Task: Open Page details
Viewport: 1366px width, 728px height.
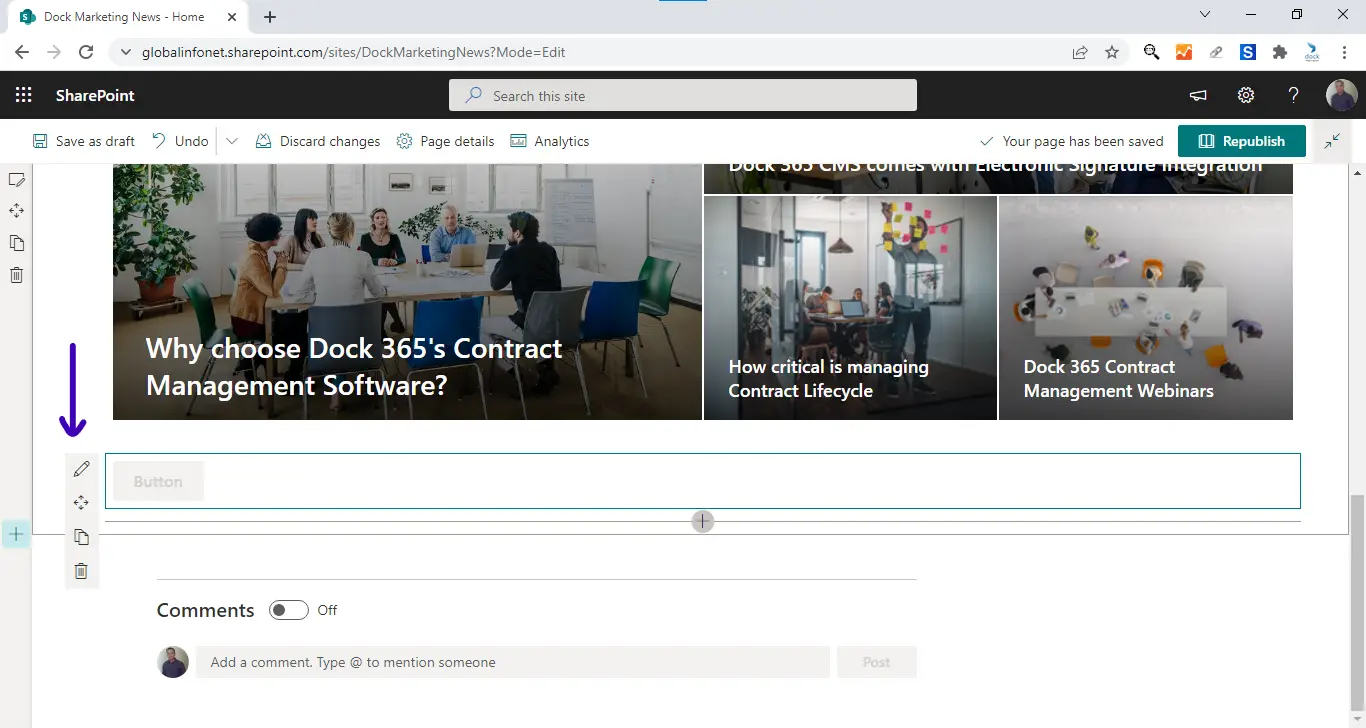Action: [445, 141]
